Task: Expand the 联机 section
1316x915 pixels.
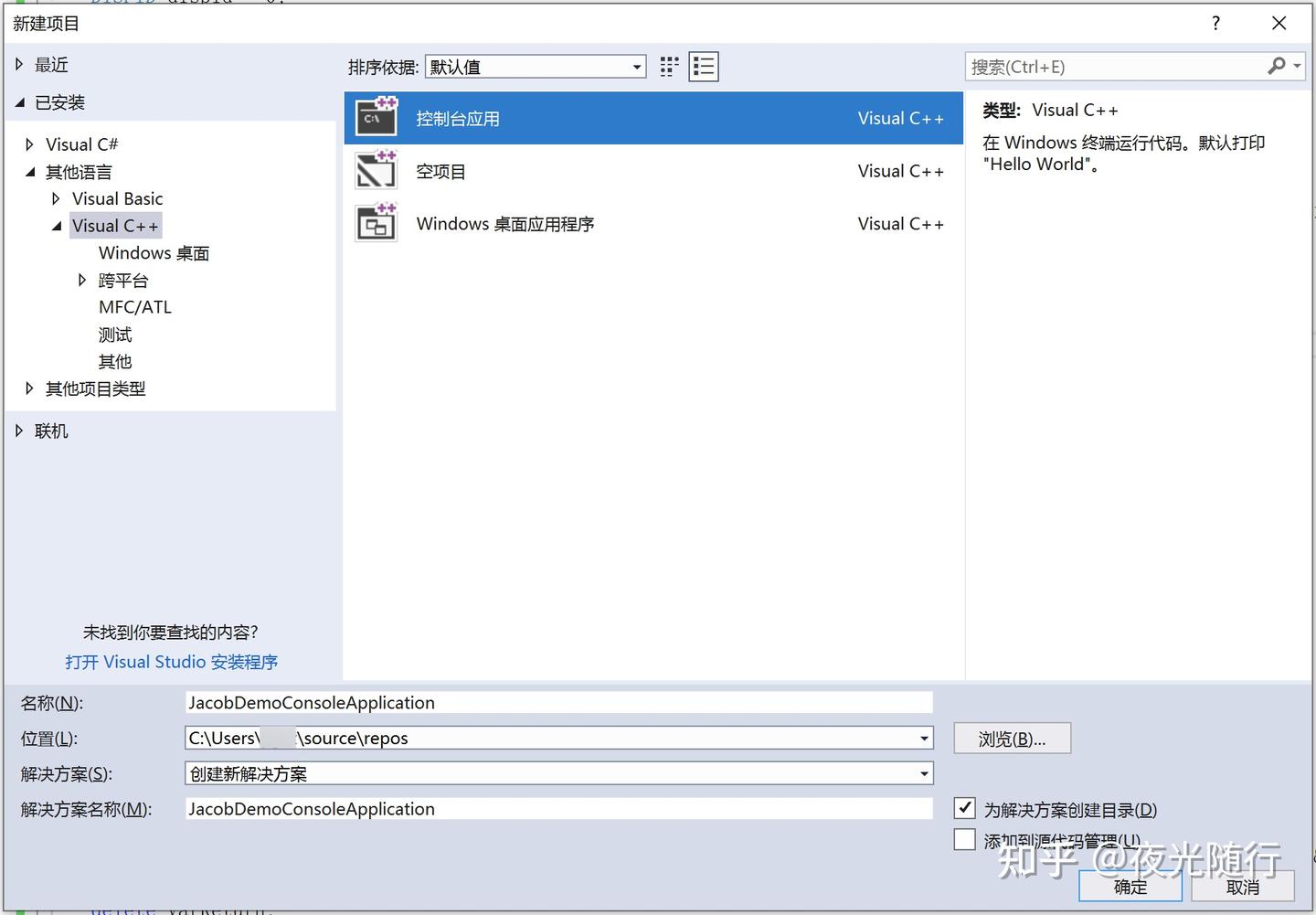Action: pyautogui.click(x=19, y=431)
